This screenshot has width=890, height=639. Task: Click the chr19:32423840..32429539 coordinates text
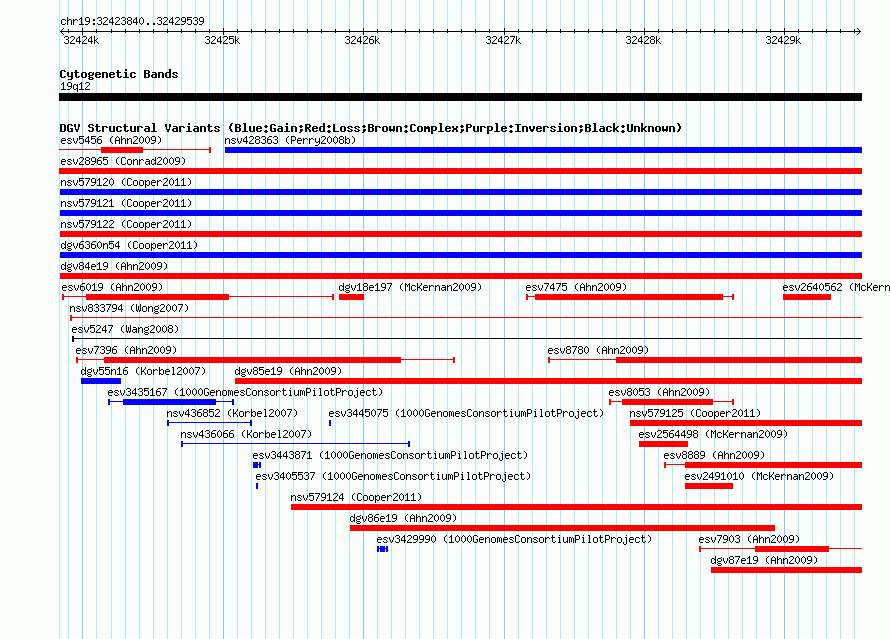coord(132,21)
